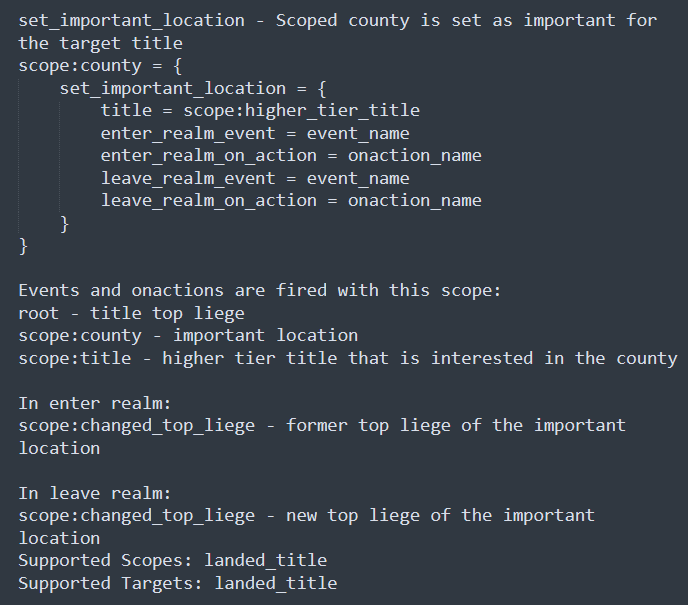Click the "Supported Targets: landed_title" line
The height and width of the screenshot is (605, 688).
click(x=177, y=583)
